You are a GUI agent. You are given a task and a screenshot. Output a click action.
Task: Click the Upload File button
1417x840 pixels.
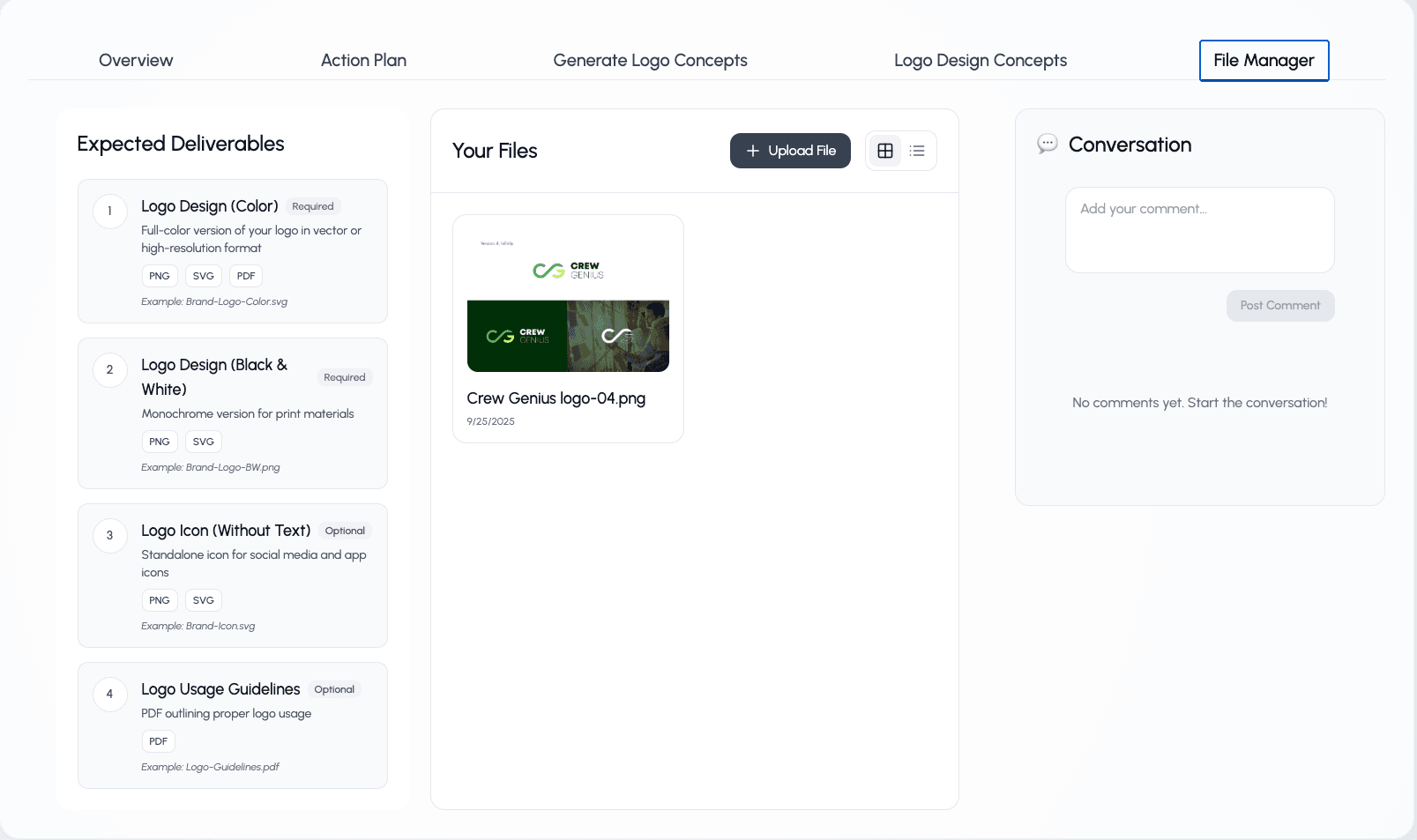pyautogui.click(x=790, y=151)
